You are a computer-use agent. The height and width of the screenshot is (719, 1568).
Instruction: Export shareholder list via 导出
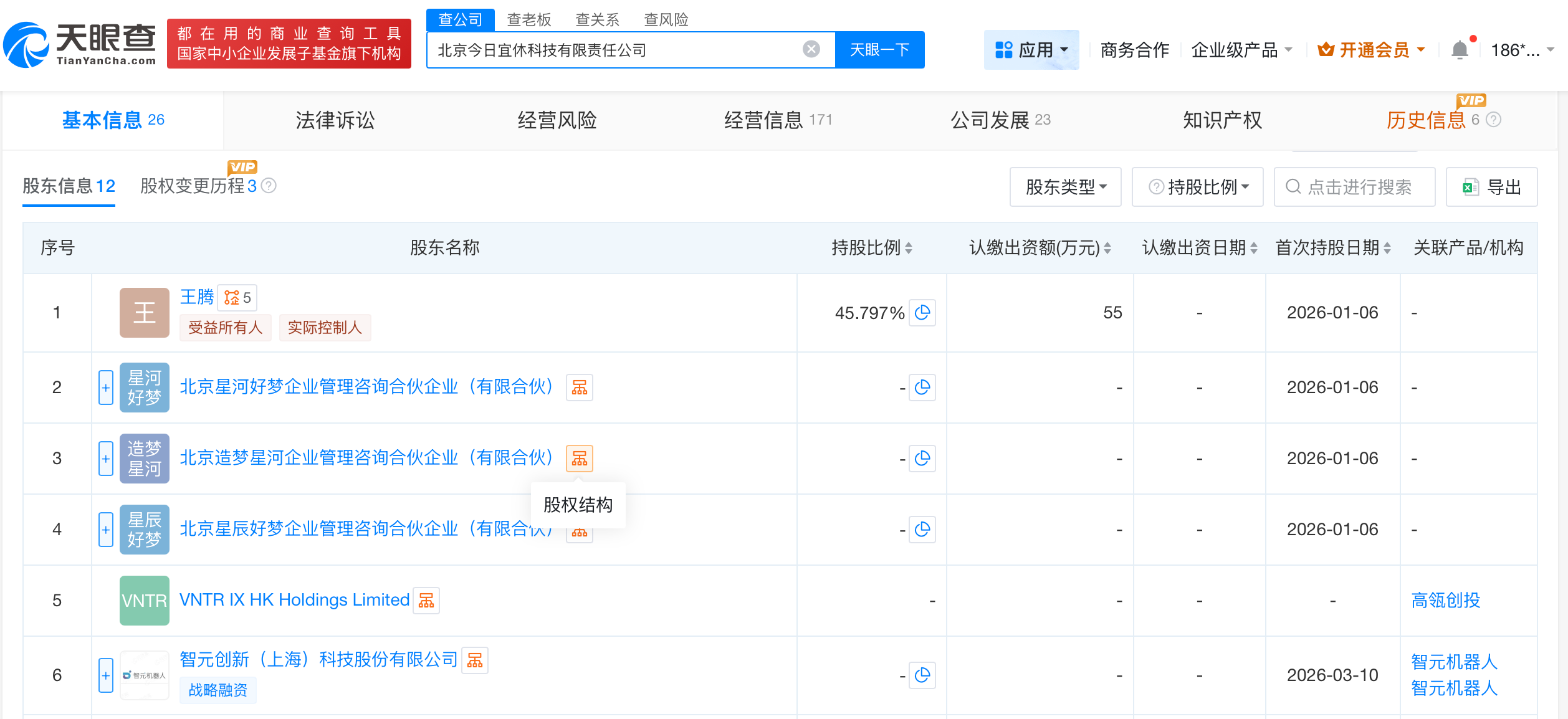(x=1491, y=187)
